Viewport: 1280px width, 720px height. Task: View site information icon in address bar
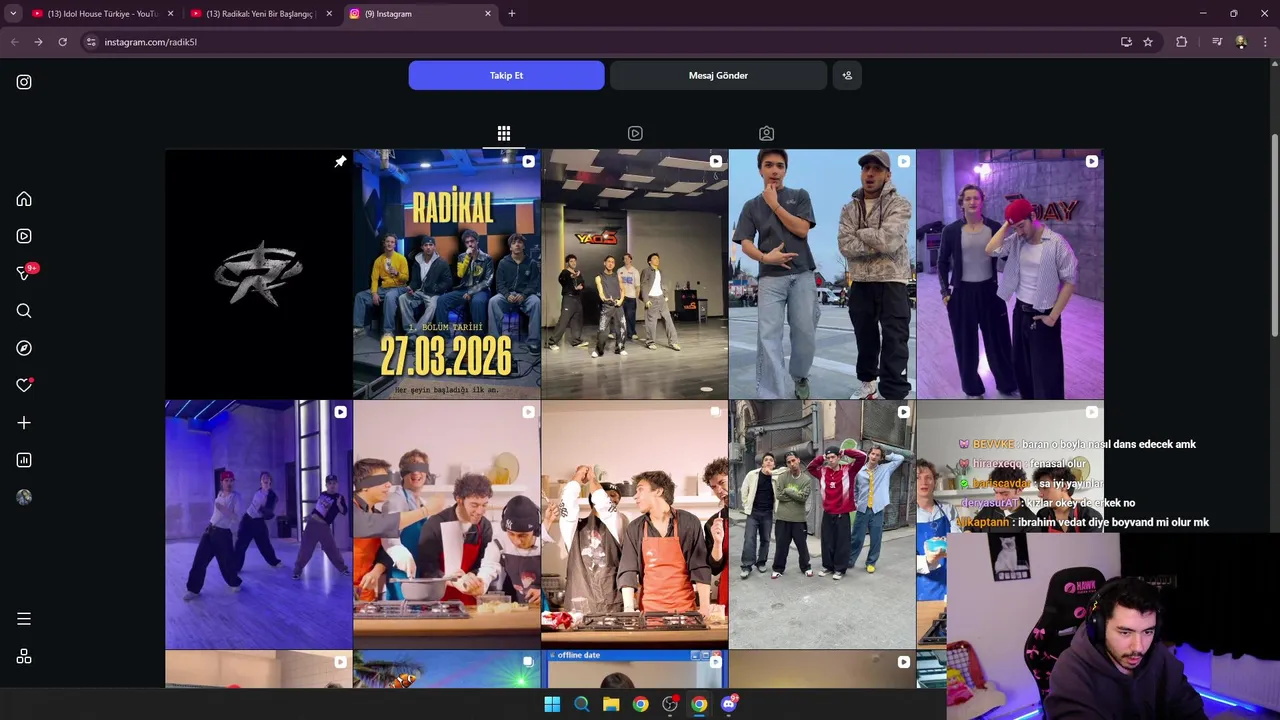click(91, 42)
